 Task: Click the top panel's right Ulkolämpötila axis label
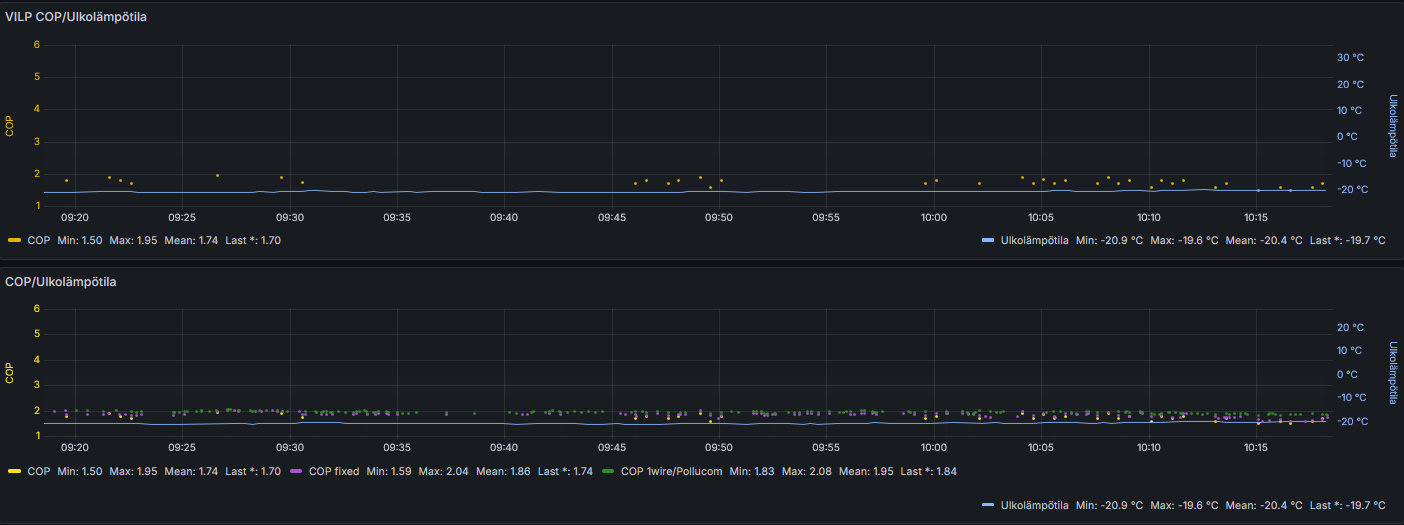[1392, 126]
